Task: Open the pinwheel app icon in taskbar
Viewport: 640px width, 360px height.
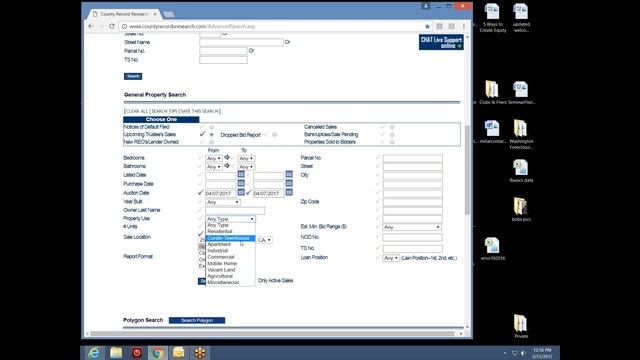Action: (200, 353)
